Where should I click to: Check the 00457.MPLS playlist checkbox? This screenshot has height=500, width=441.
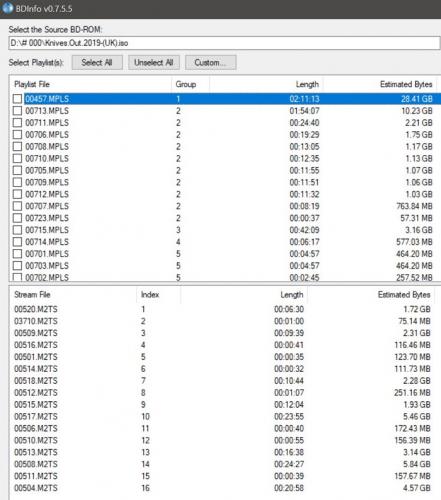tap(17, 99)
